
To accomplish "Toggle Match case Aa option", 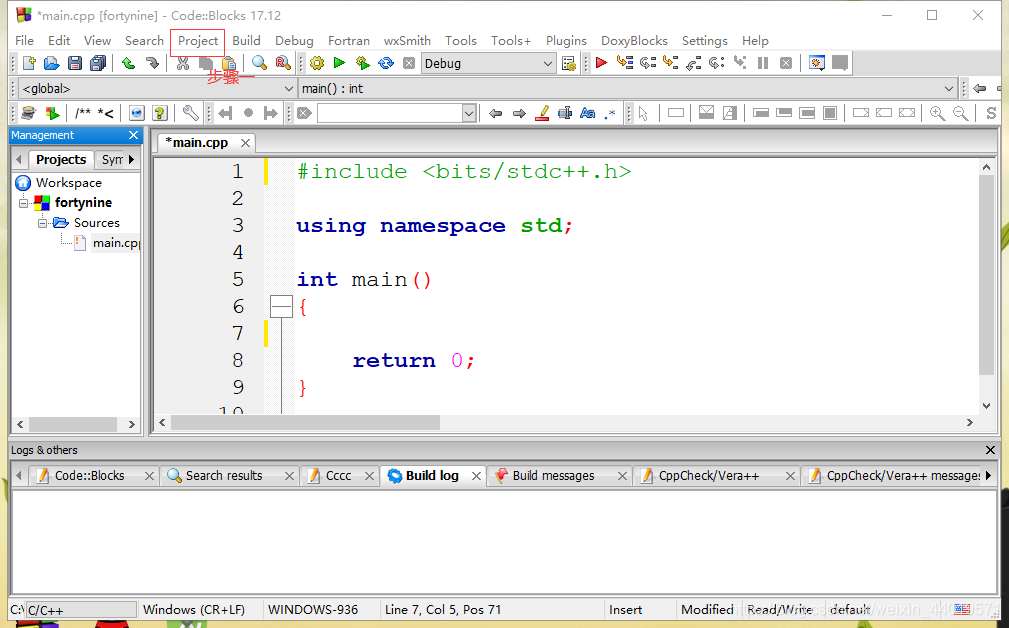I will point(587,113).
